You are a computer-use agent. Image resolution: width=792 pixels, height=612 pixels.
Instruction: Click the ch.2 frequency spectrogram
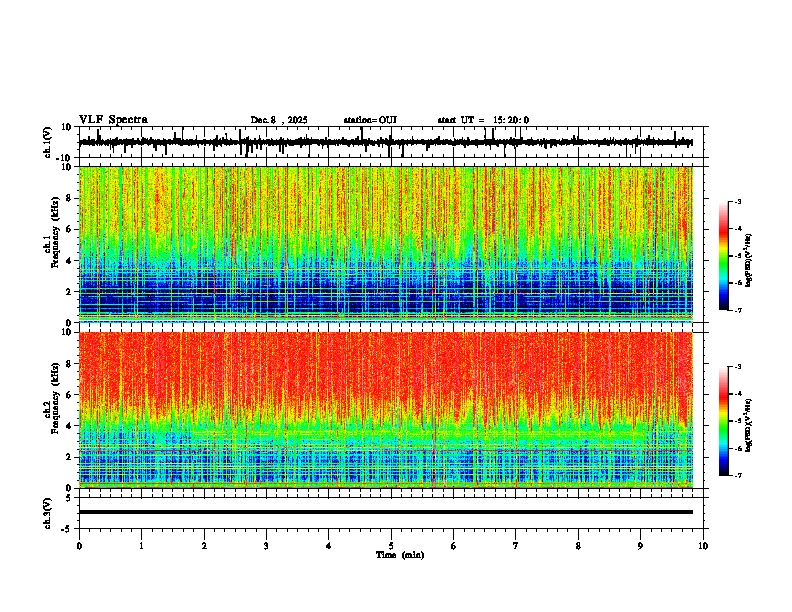tap(385, 410)
